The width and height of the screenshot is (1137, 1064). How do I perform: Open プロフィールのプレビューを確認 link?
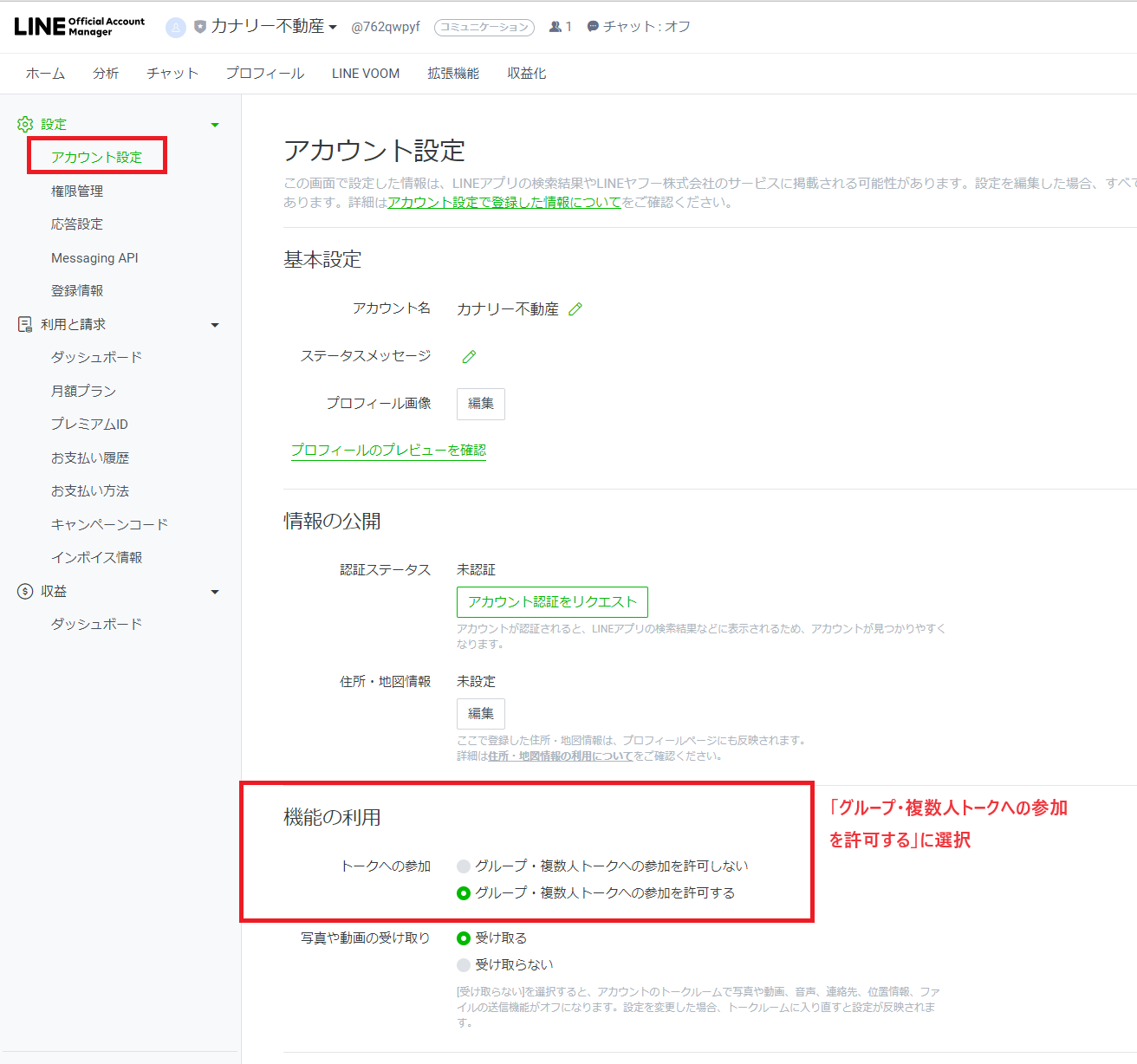pos(388,451)
